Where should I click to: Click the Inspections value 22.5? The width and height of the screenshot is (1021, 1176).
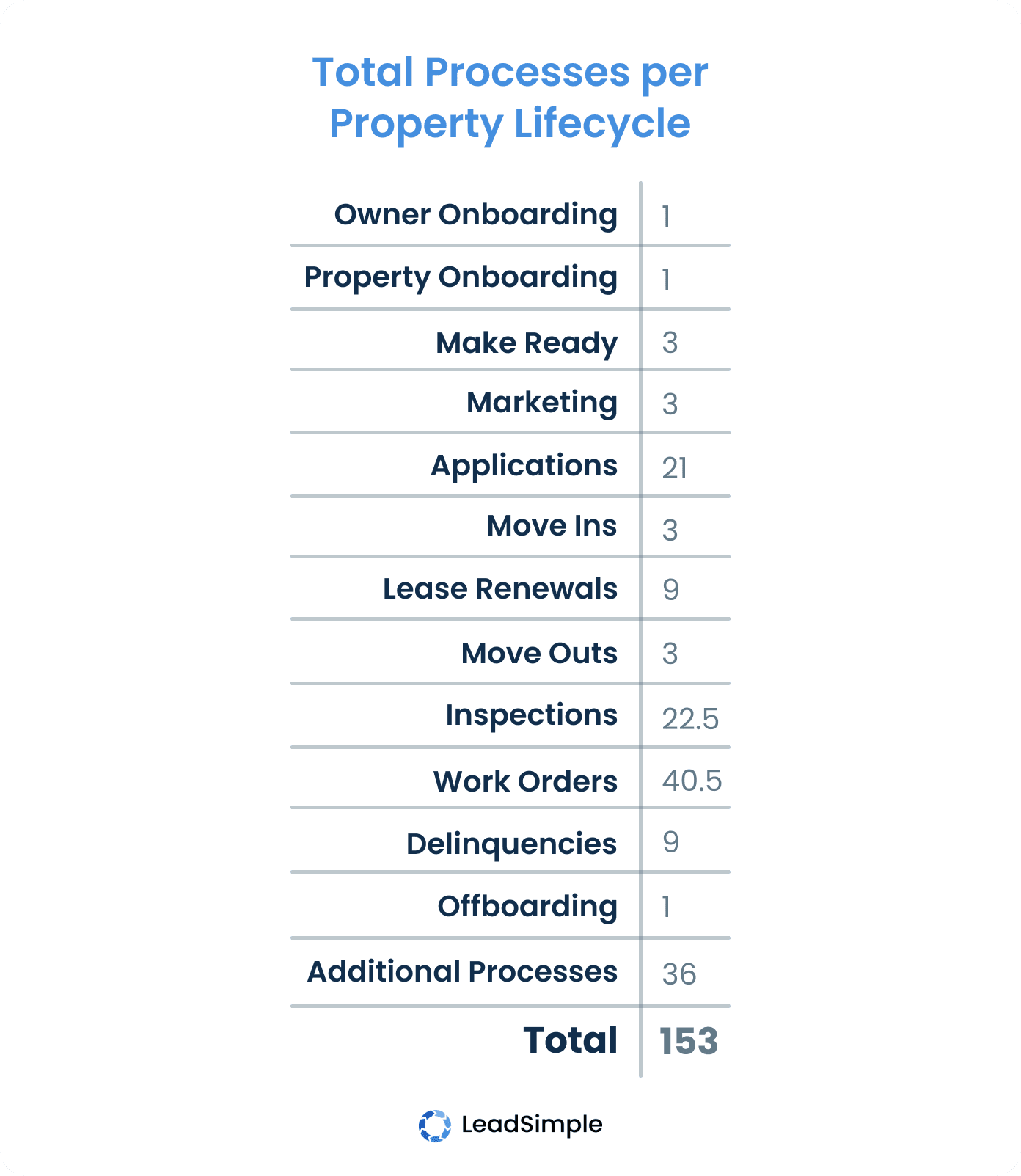pyautogui.click(x=690, y=719)
